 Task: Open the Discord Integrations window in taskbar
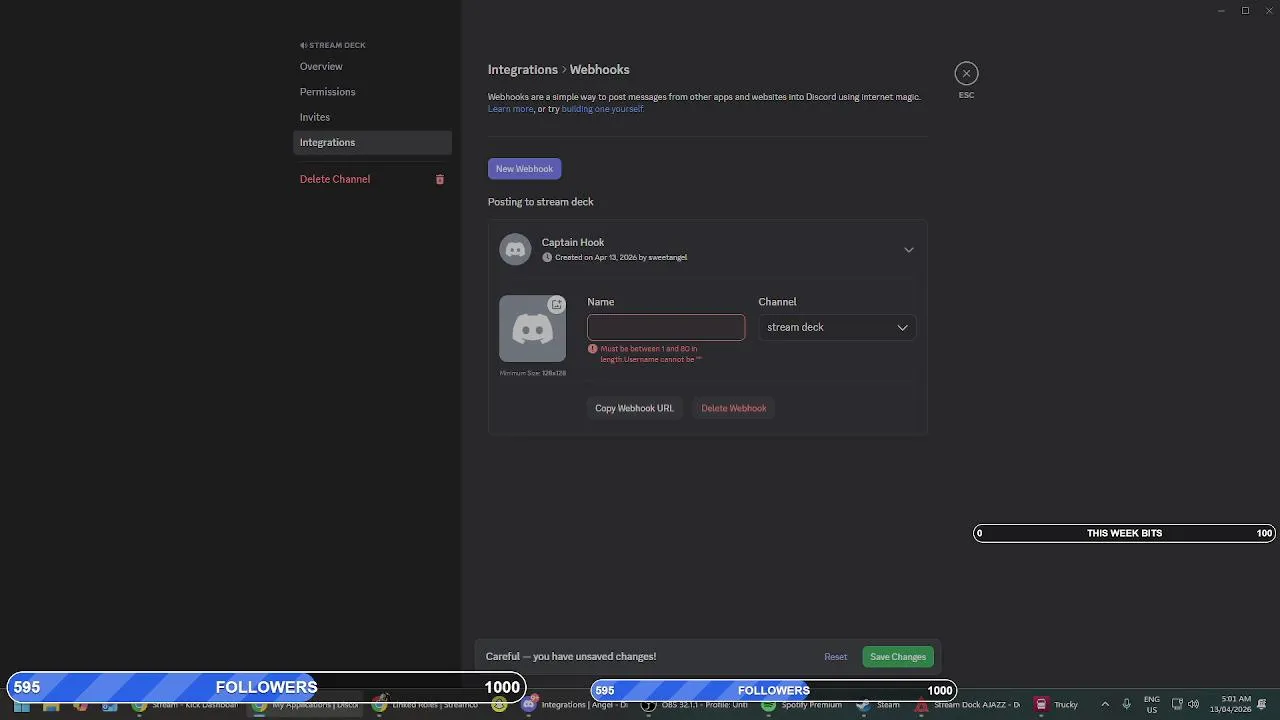coord(576,705)
